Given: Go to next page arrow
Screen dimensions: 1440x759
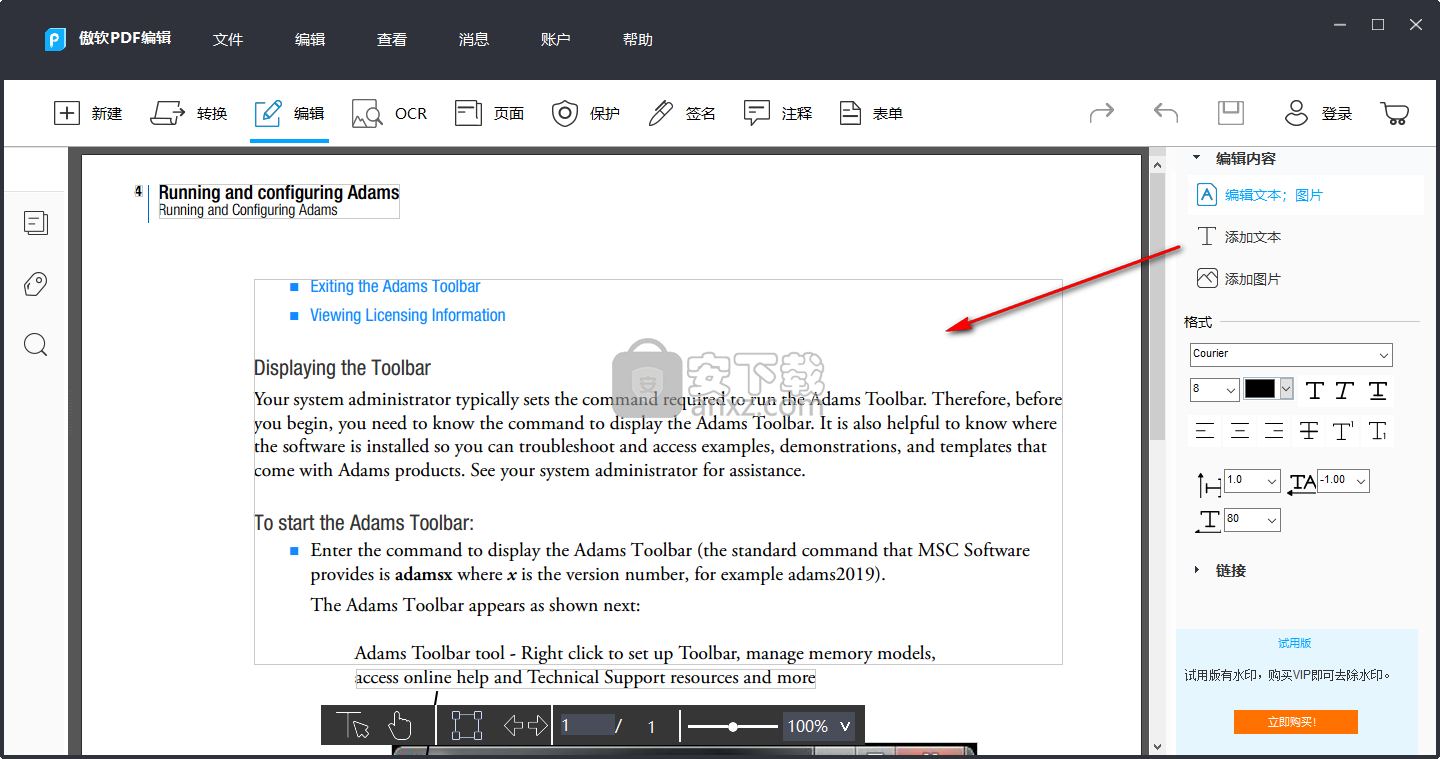Looking at the screenshot, I should (538, 725).
